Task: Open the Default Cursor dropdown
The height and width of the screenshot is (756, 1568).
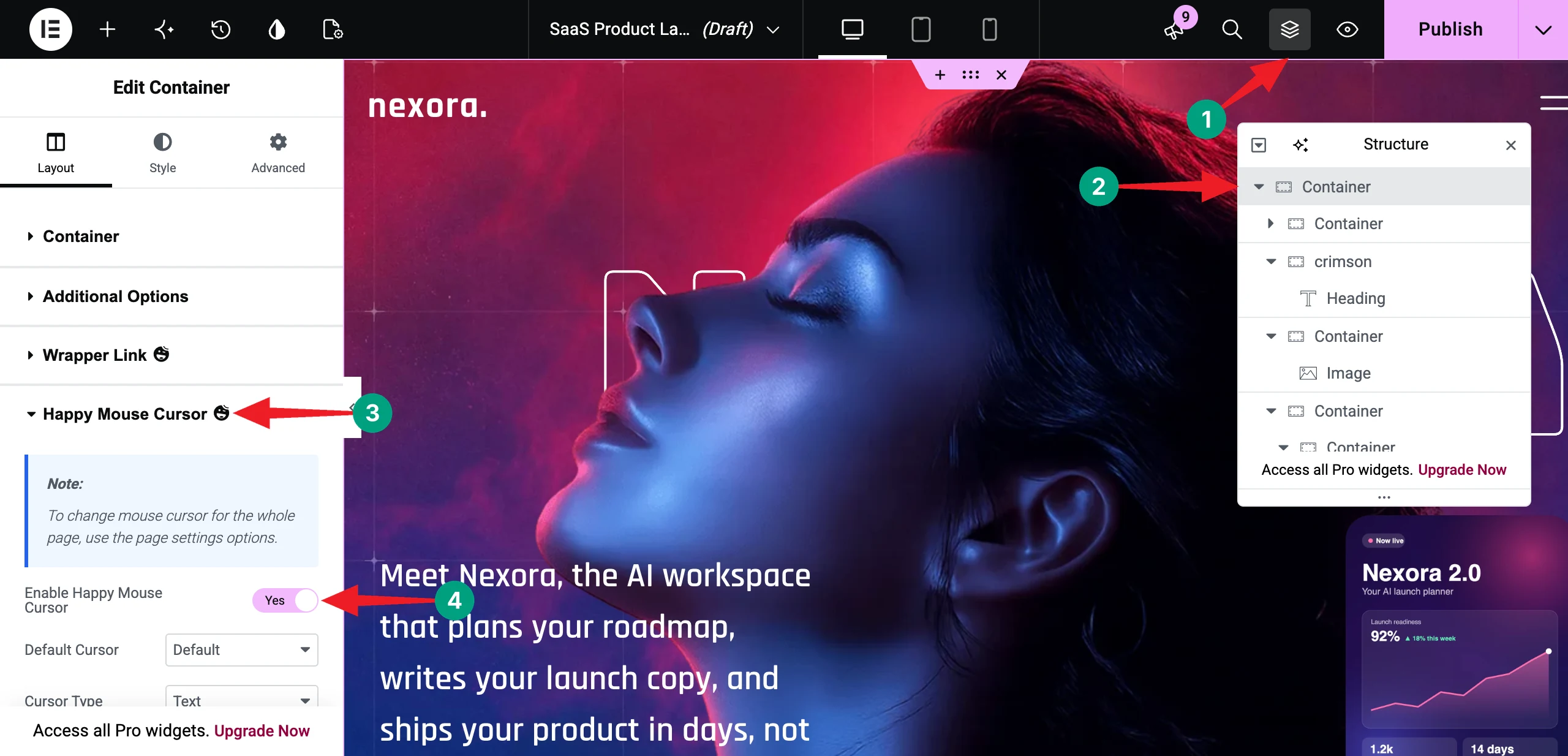Action: [241, 649]
